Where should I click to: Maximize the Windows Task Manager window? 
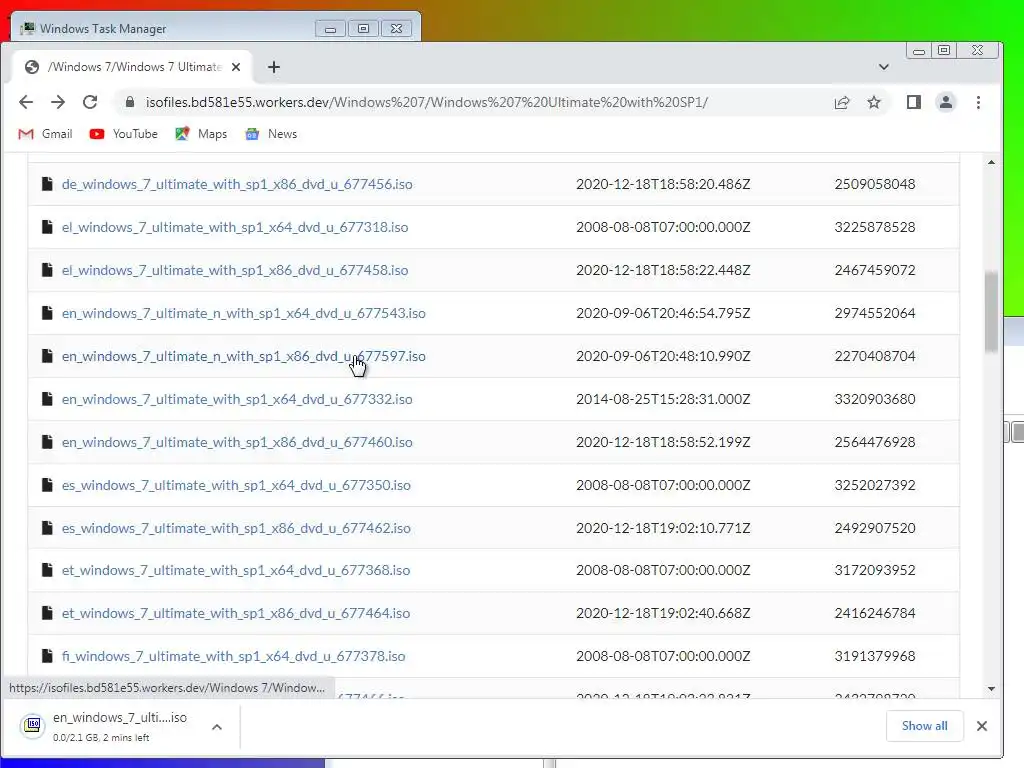(363, 29)
